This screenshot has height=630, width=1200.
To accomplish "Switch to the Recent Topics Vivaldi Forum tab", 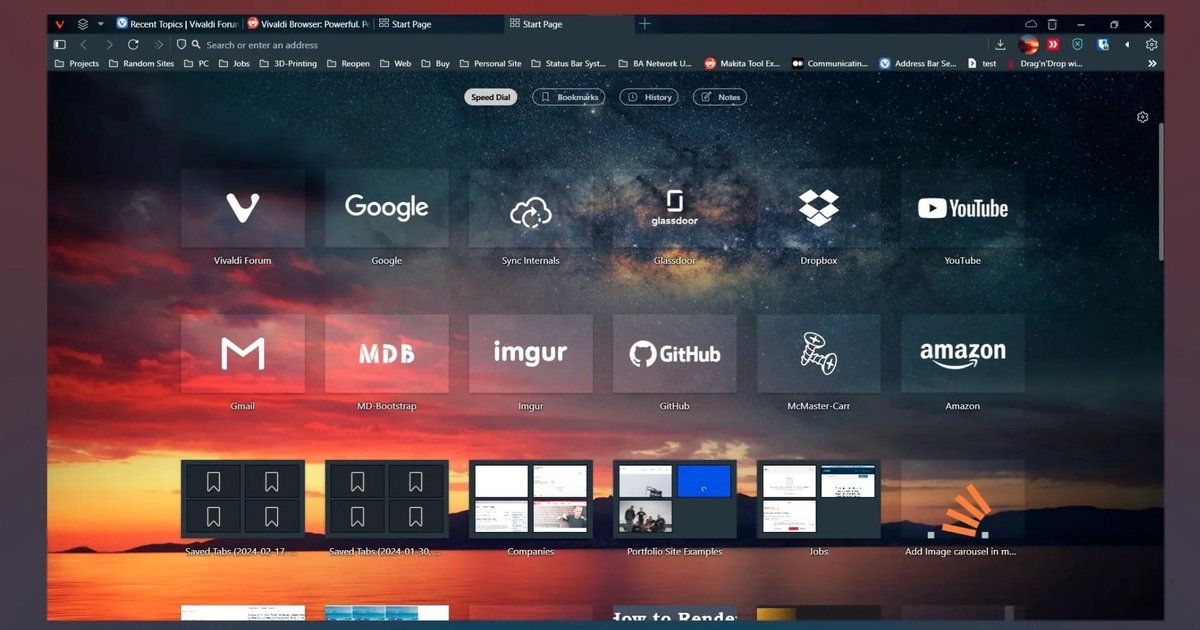I will (177, 24).
